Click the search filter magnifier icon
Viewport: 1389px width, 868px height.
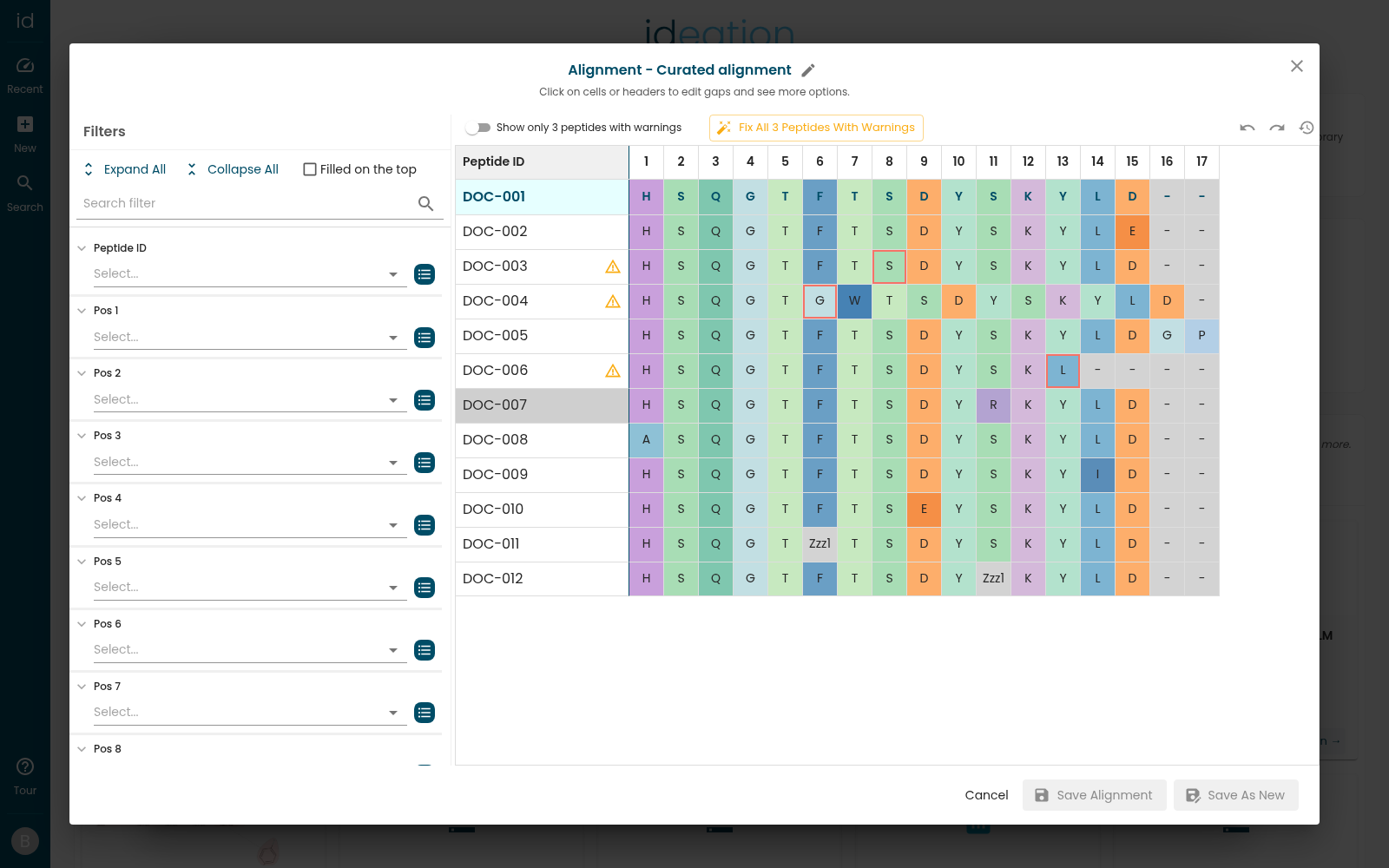pos(425,203)
